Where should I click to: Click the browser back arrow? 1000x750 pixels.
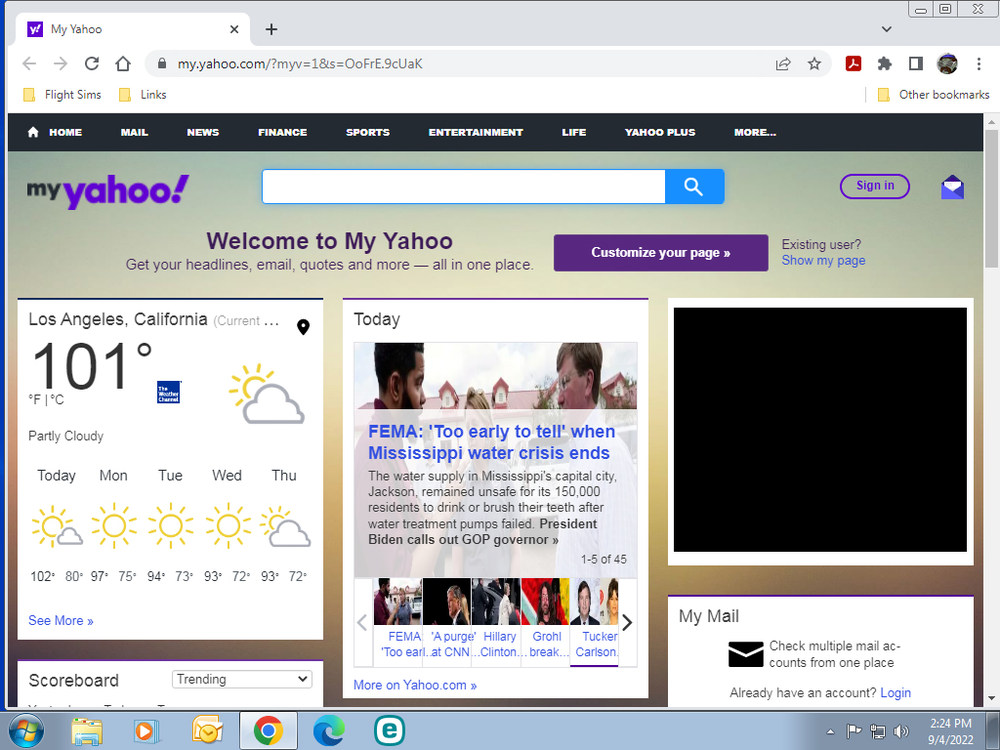[29, 63]
